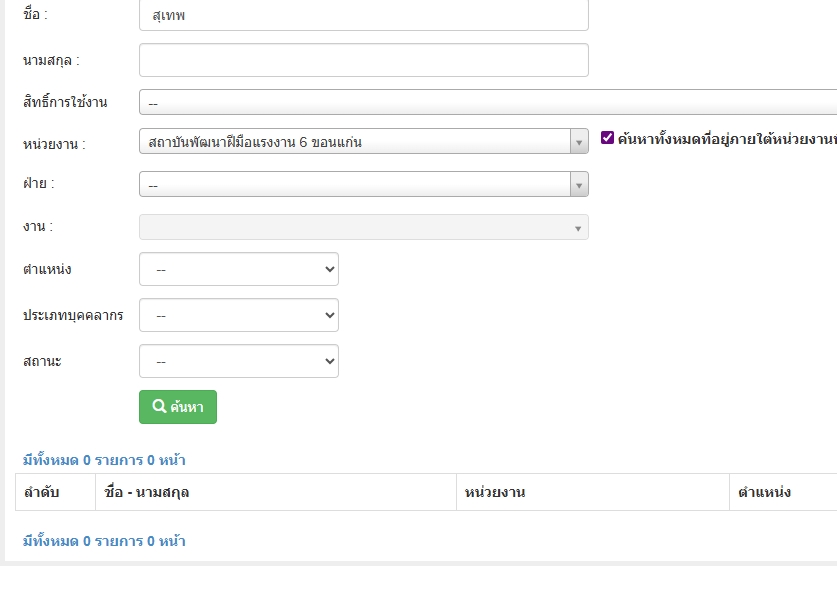Open the หน่วยงาน dropdown arrow
Screen dimensions: 837x598
tap(579, 142)
